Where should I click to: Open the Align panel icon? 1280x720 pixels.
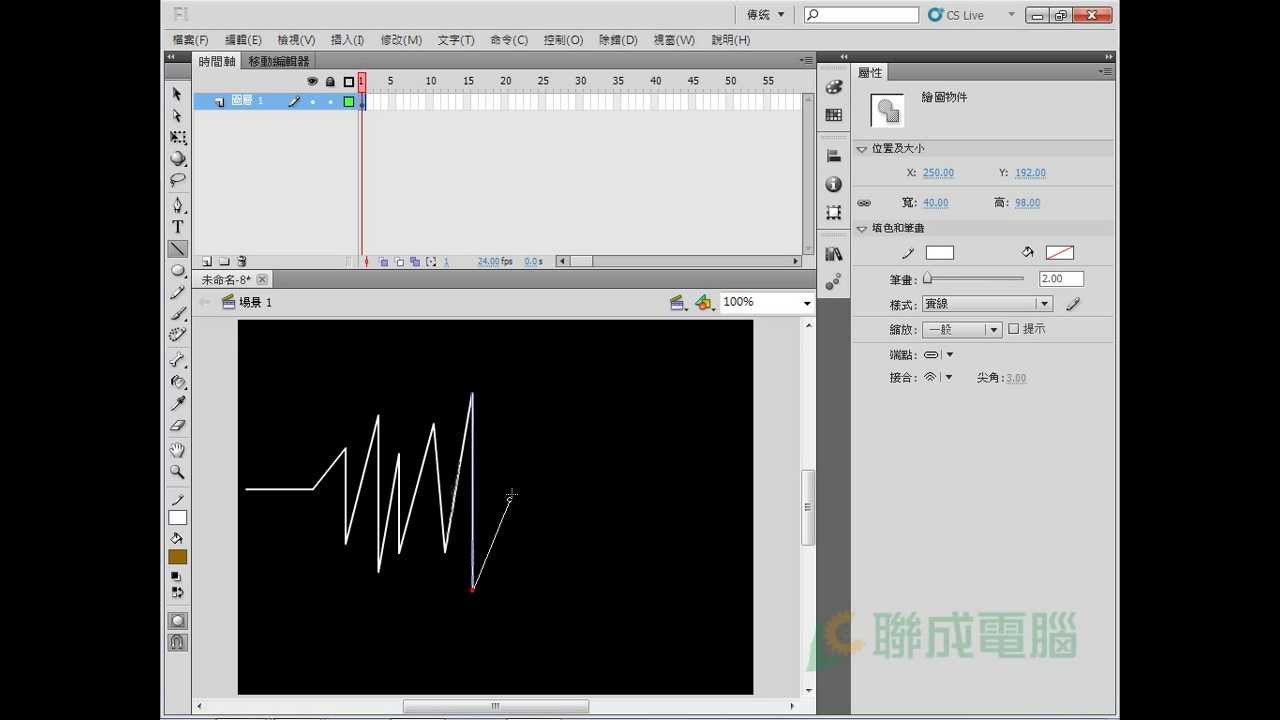click(x=834, y=156)
